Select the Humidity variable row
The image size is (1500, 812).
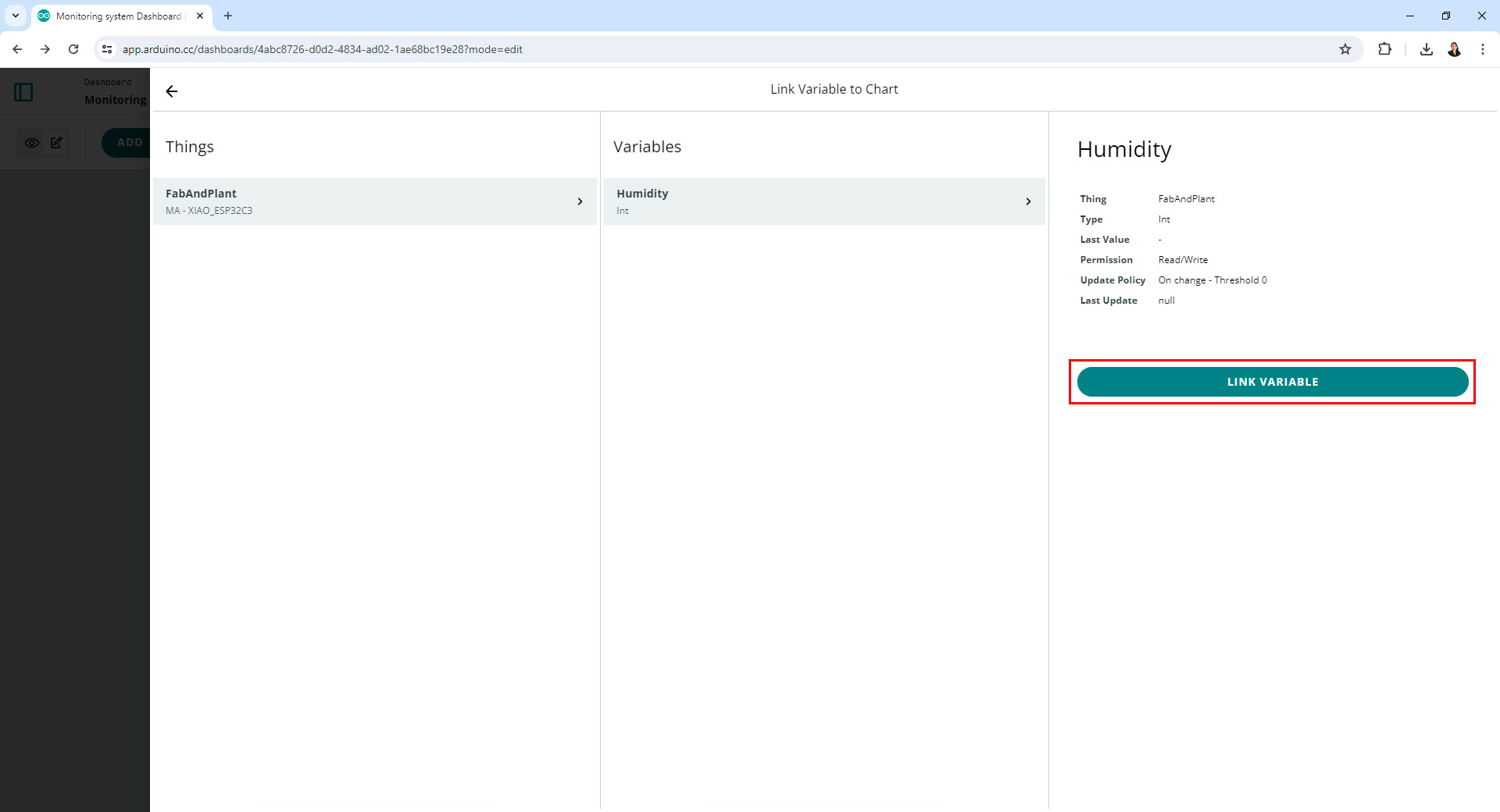coord(824,201)
